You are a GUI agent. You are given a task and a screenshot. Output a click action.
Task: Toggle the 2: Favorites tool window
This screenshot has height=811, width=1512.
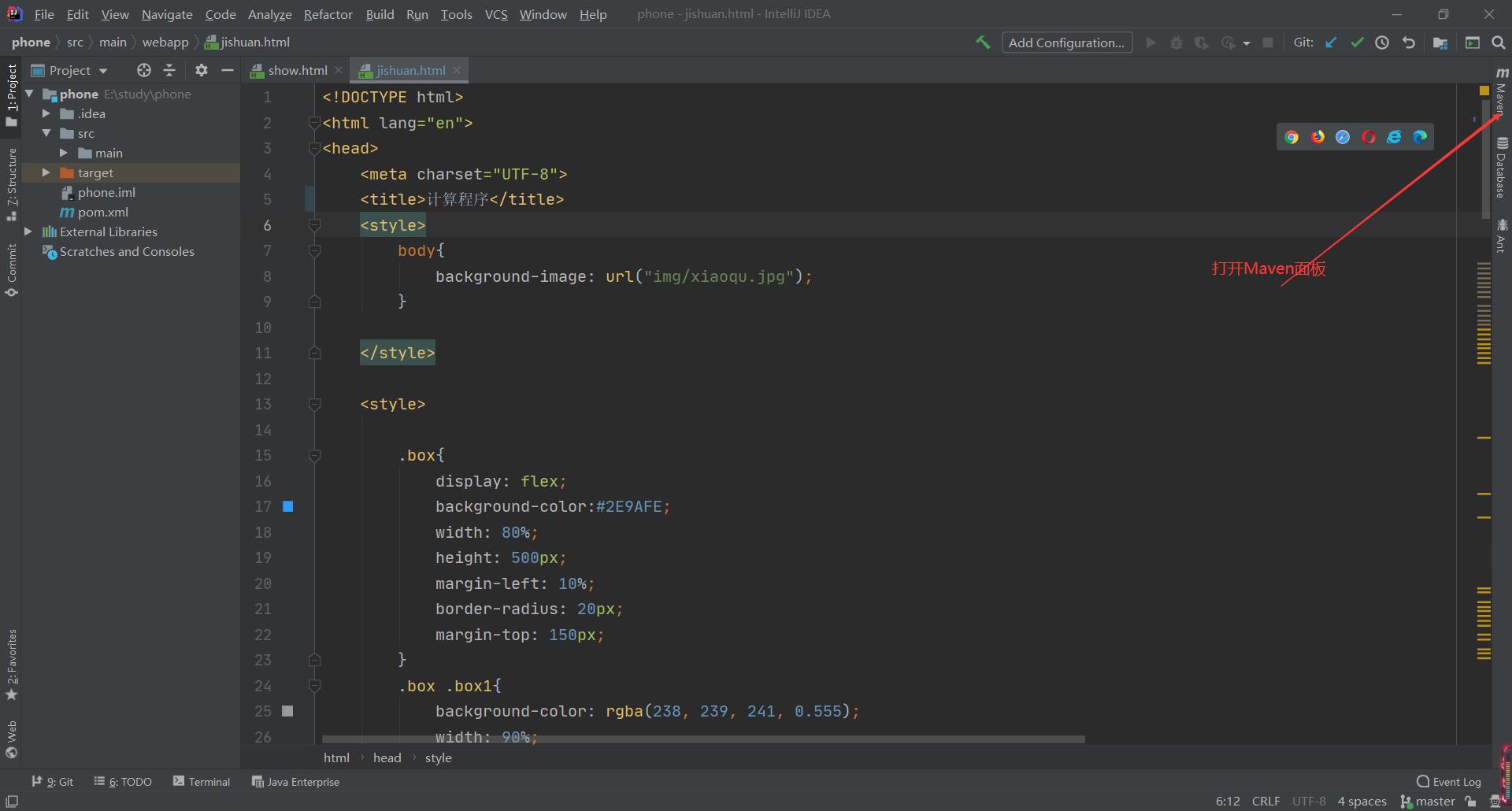[11, 665]
